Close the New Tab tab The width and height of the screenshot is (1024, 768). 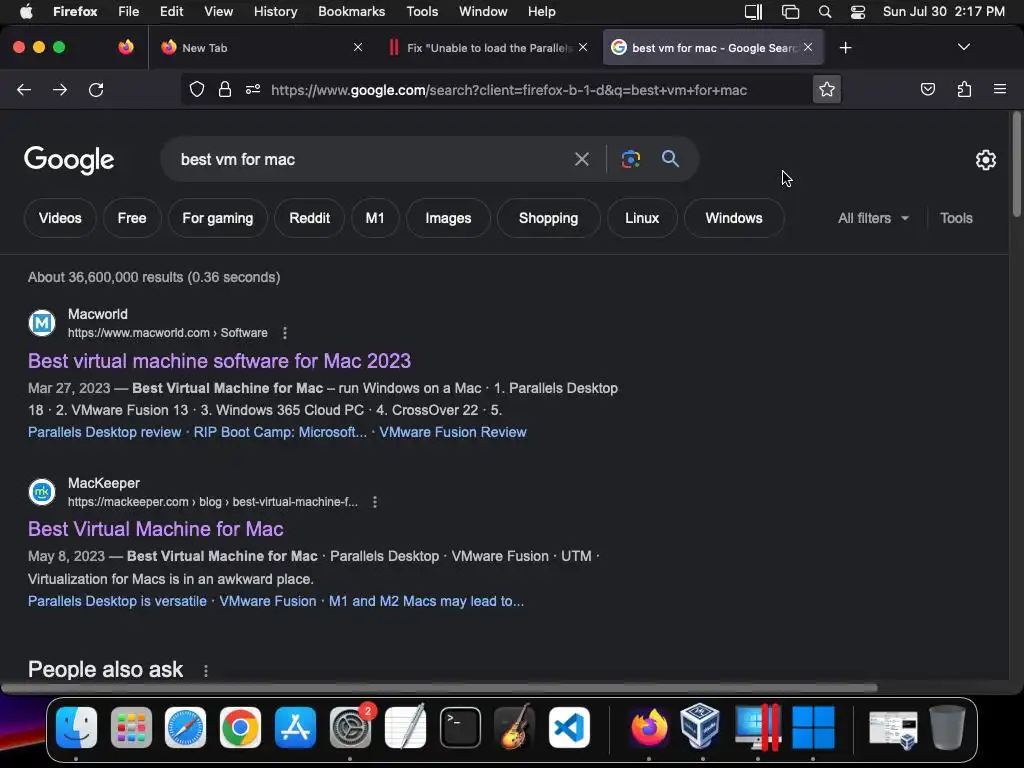click(358, 47)
